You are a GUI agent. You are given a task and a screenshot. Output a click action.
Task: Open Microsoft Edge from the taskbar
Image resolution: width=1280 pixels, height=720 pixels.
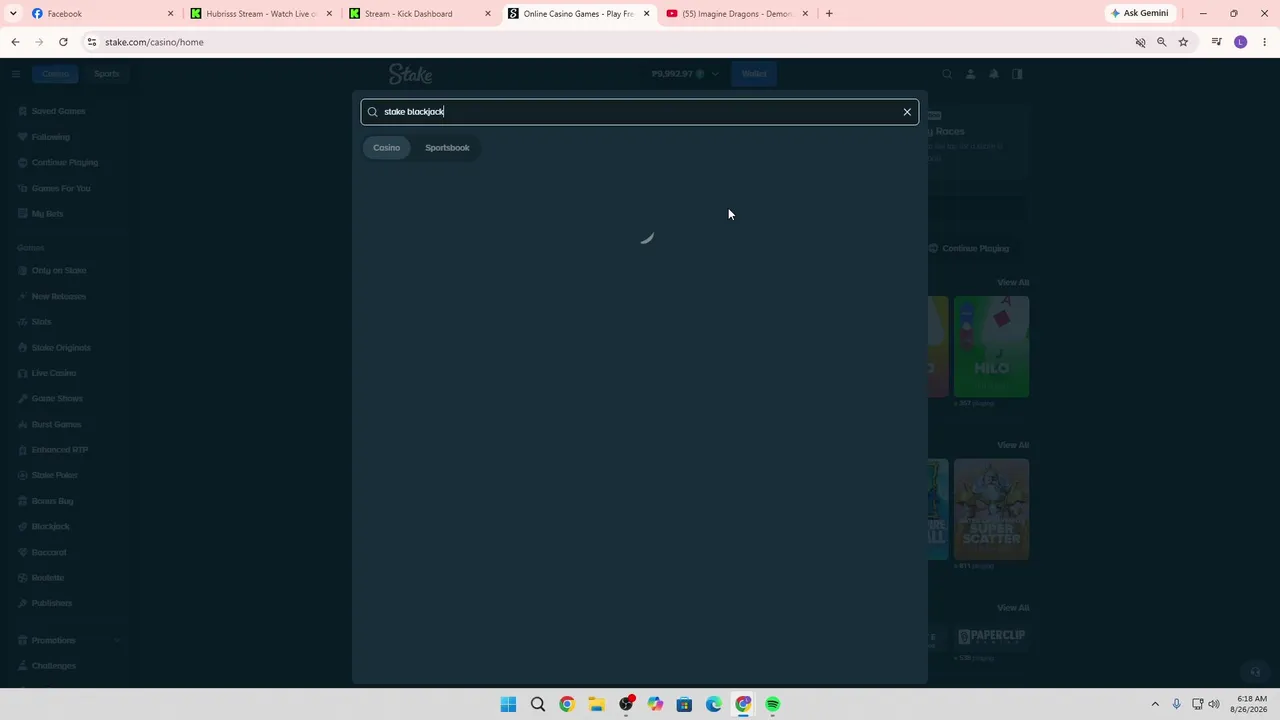point(714,704)
